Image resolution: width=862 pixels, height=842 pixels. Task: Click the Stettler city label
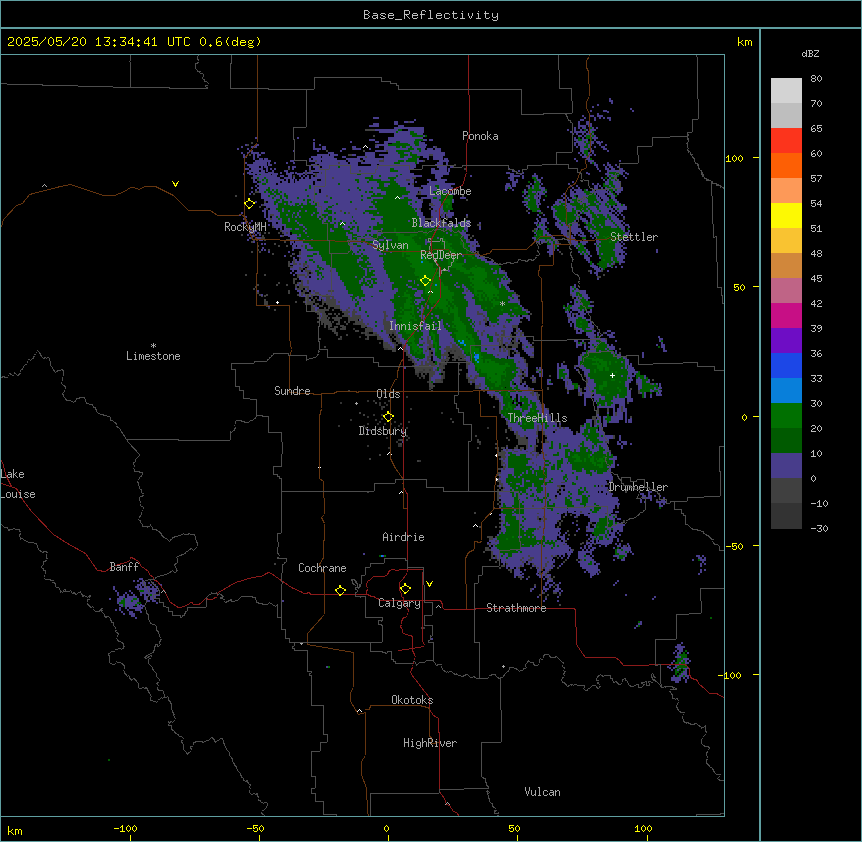[x=634, y=237]
